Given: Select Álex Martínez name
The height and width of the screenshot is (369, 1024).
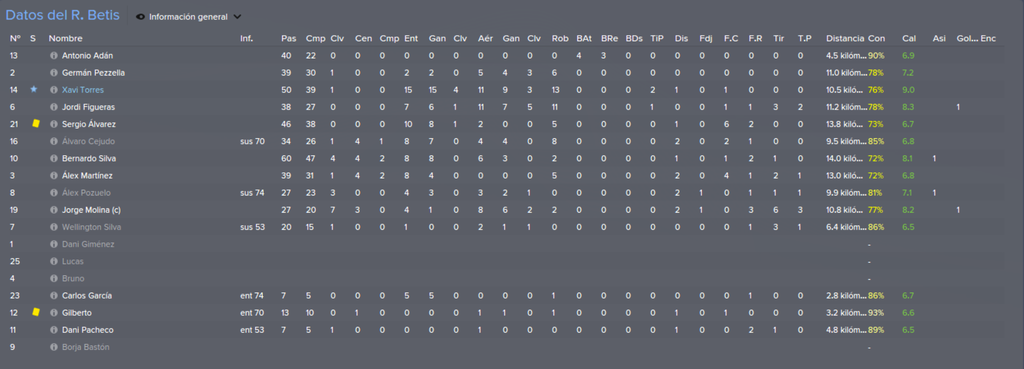Looking at the screenshot, I should coord(88,176).
